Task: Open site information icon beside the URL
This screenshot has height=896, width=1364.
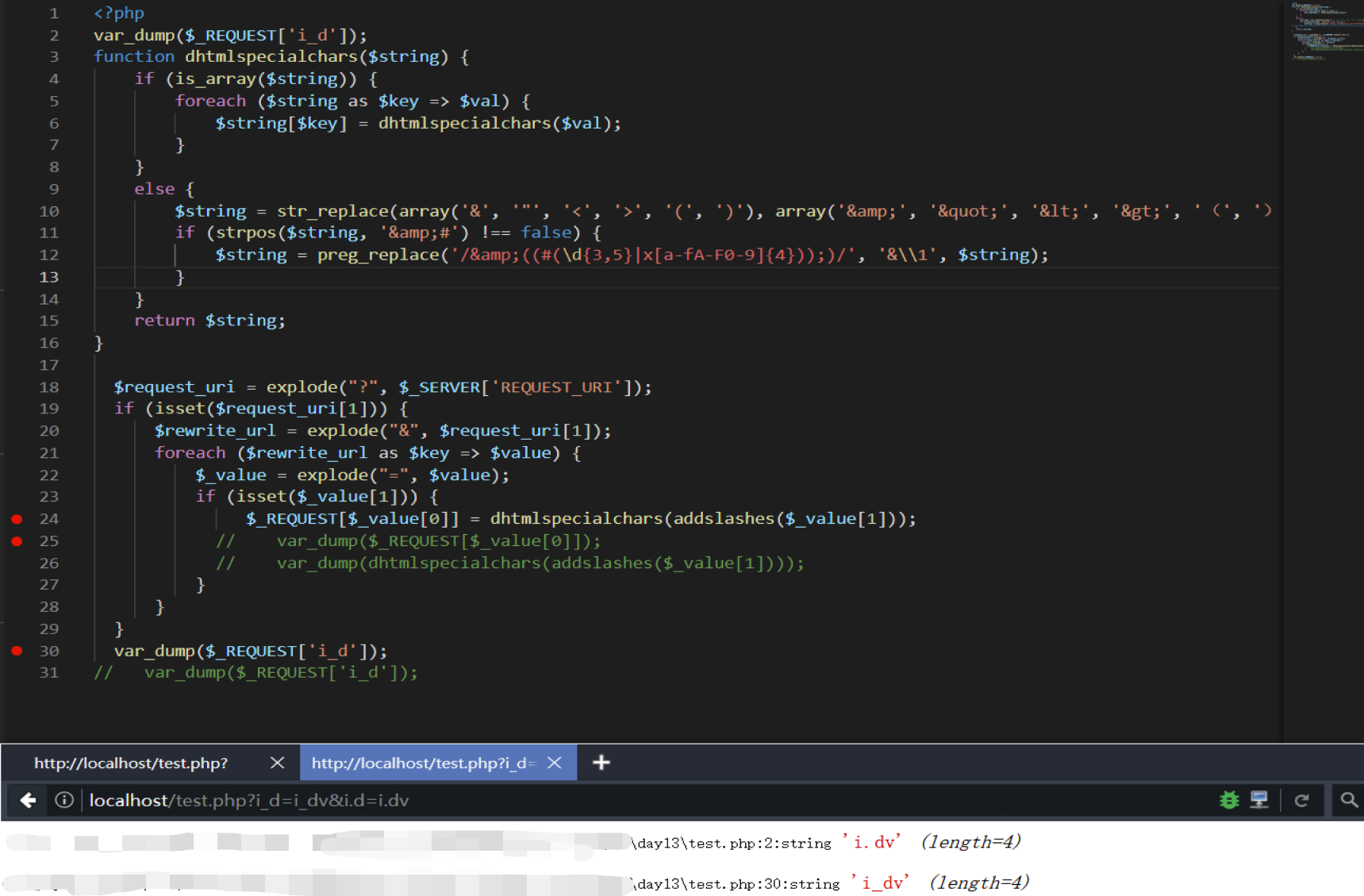Action: (x=64, y=800)
